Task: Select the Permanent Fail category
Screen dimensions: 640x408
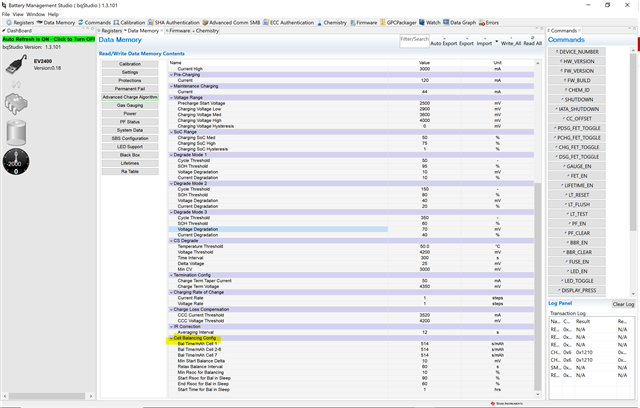Action: click(x=130, y=89)
